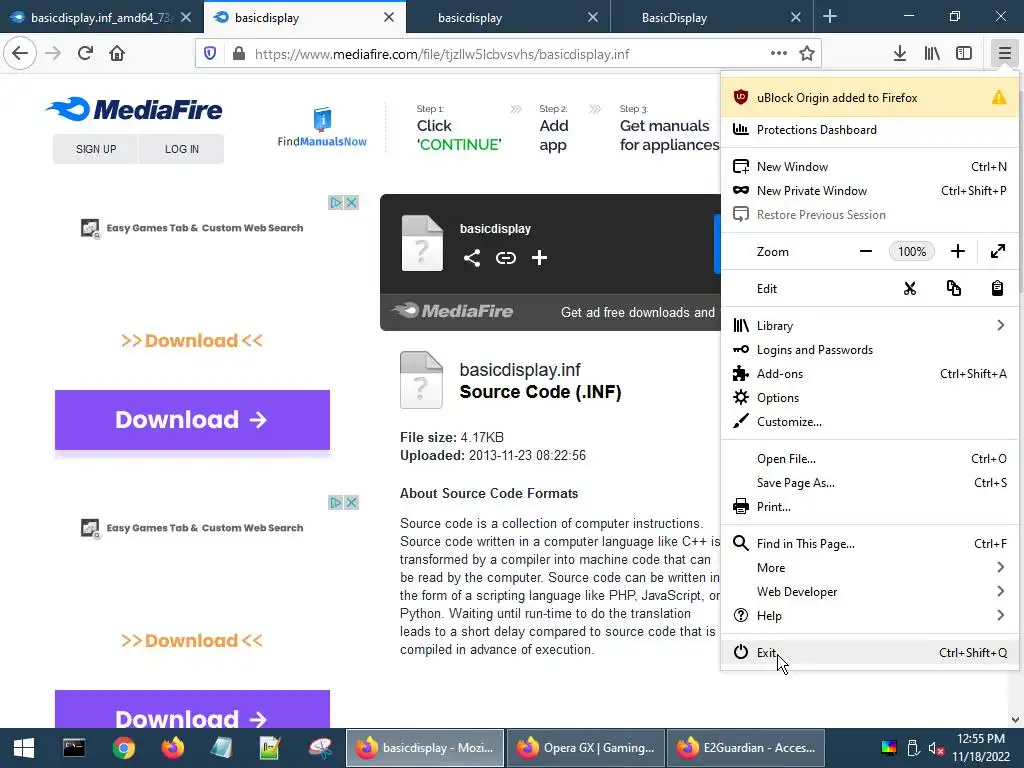
Task: Open Windows Start menu
Action: [24, 748]
